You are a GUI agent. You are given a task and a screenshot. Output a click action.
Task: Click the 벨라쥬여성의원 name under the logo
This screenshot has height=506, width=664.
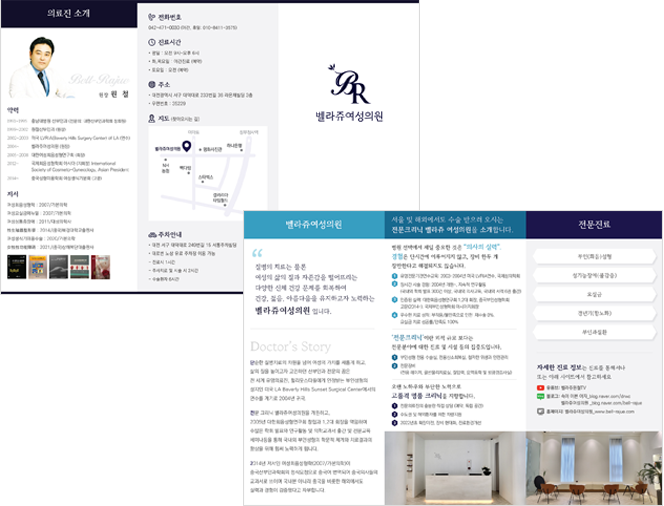coord(349,116)
